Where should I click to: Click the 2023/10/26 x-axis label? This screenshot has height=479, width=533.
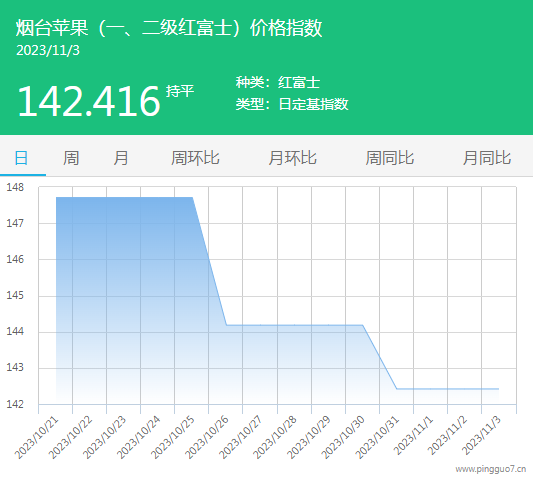[x=207, y=438]
